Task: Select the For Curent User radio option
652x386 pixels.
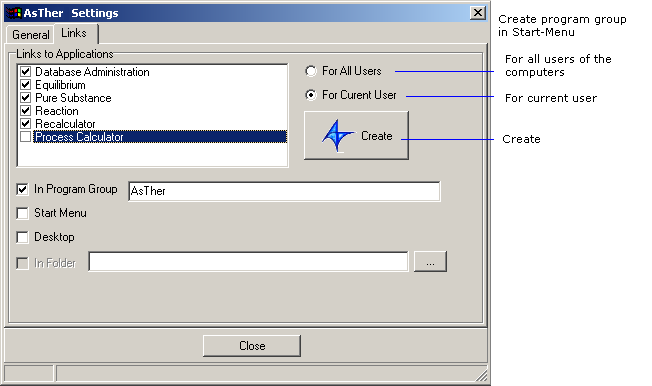Action: (x=311, y=95)
